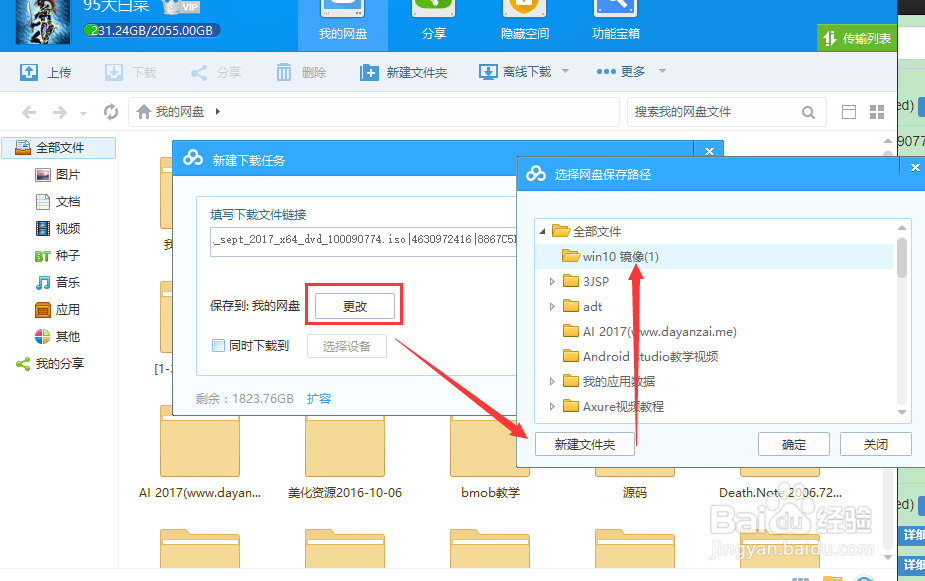
Task: Open My Shares (我的分享) in sidebar
Action: 50,364
